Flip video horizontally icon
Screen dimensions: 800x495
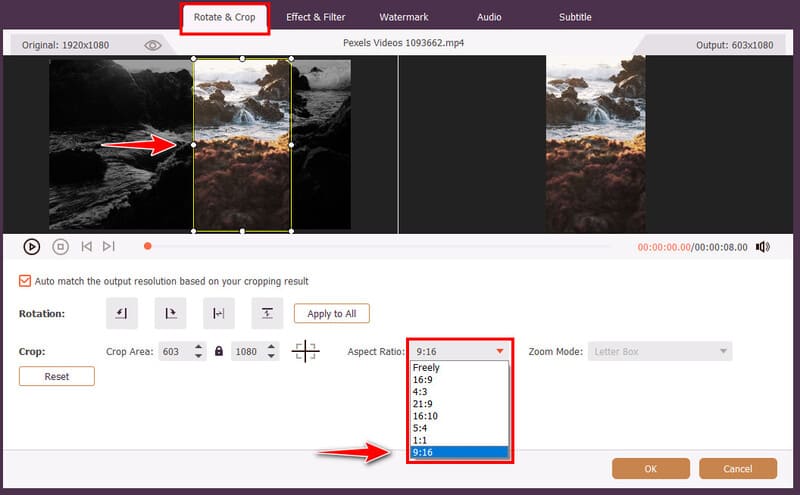pos(218,313)
